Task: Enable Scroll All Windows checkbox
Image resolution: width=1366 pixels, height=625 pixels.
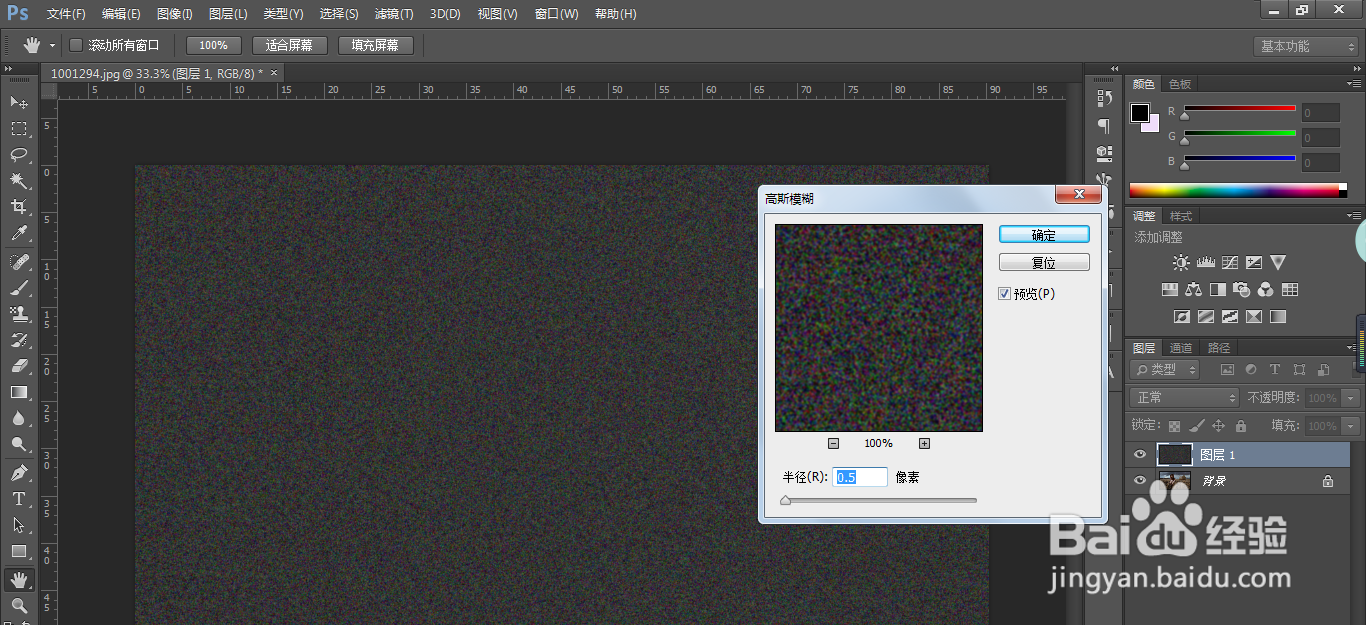Action: (x=76, y=45)
